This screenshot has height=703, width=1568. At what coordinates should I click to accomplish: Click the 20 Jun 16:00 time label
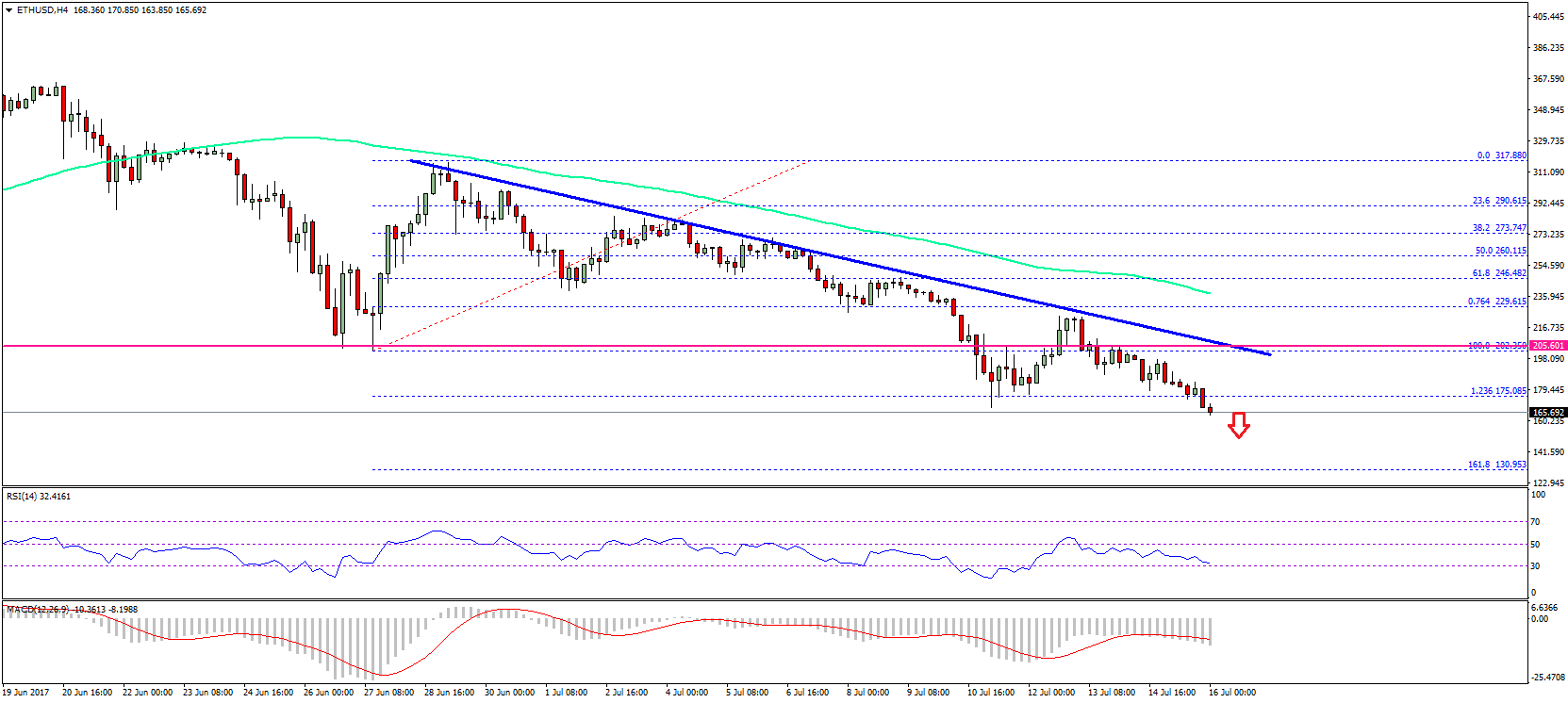87,693
